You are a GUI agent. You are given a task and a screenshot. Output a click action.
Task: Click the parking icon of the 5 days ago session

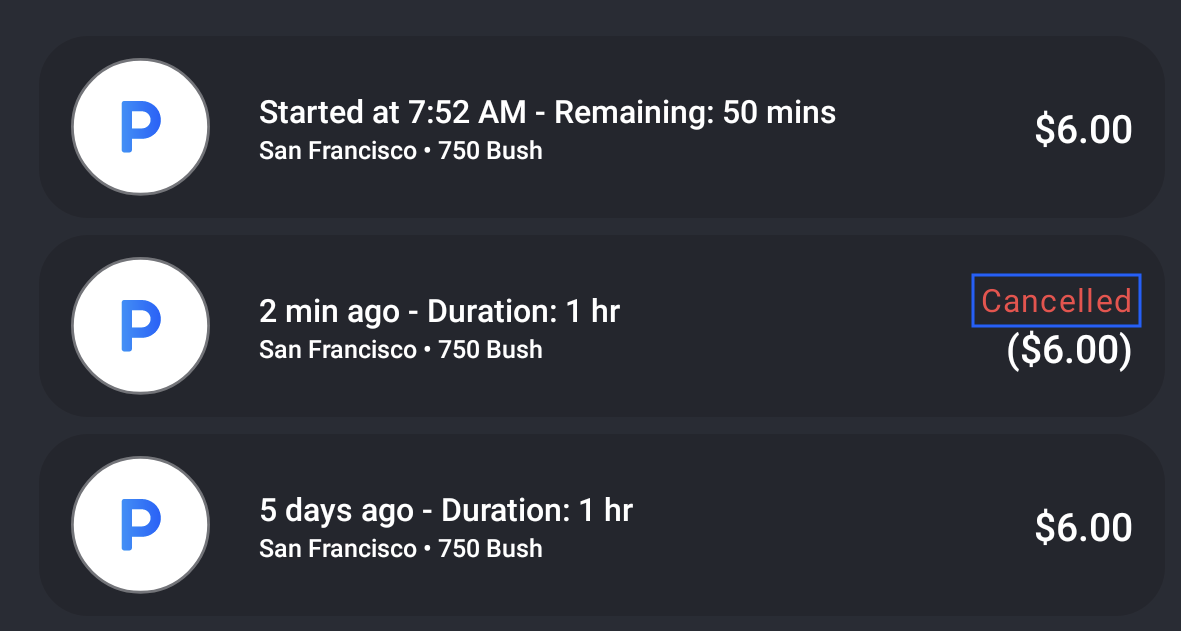coord(140,524)
